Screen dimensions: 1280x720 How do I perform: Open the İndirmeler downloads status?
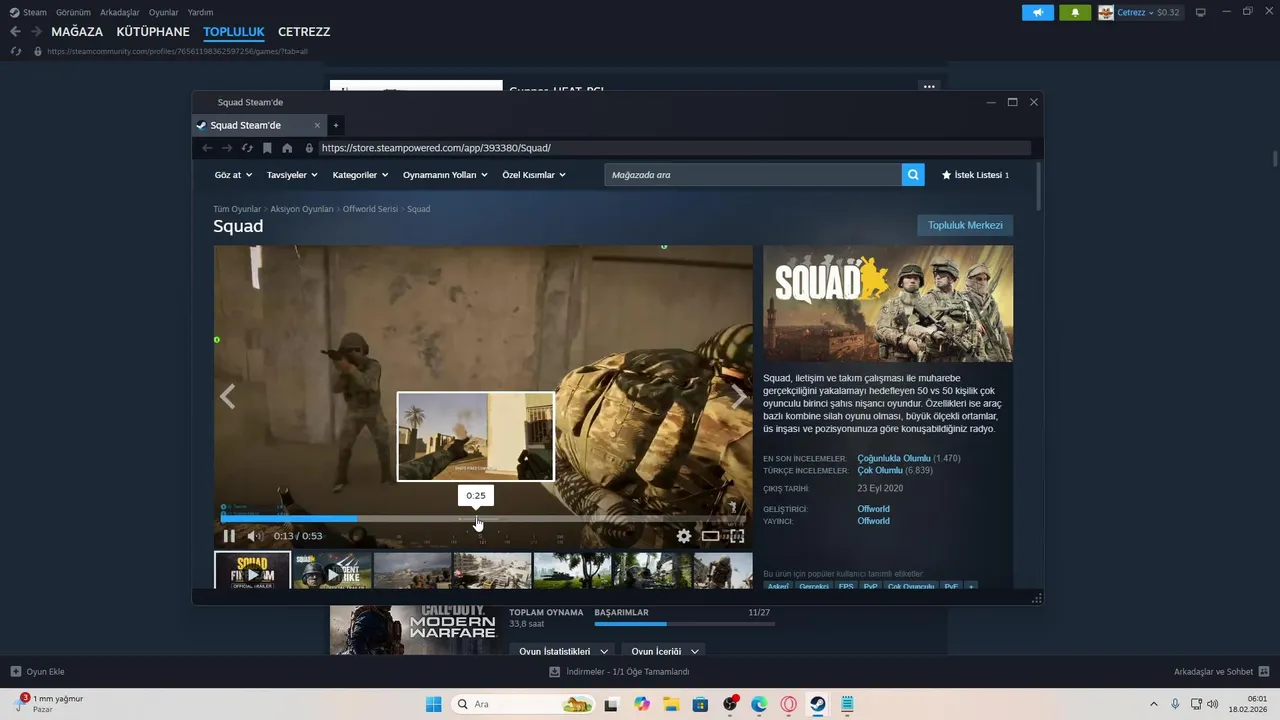[x=619, y=672]
